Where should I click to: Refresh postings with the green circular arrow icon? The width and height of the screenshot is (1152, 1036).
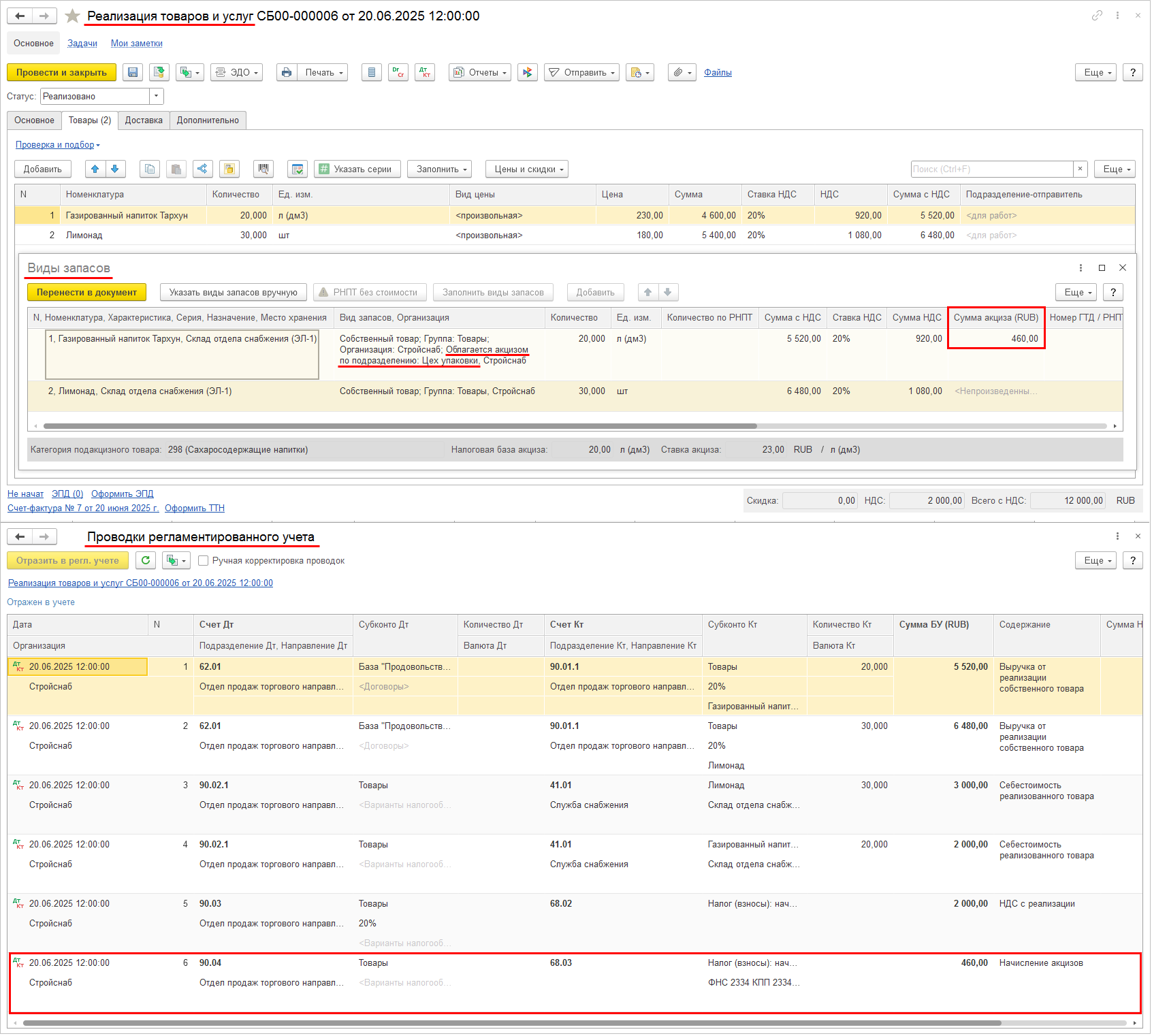pyautogui.click(x=146, y=560)
